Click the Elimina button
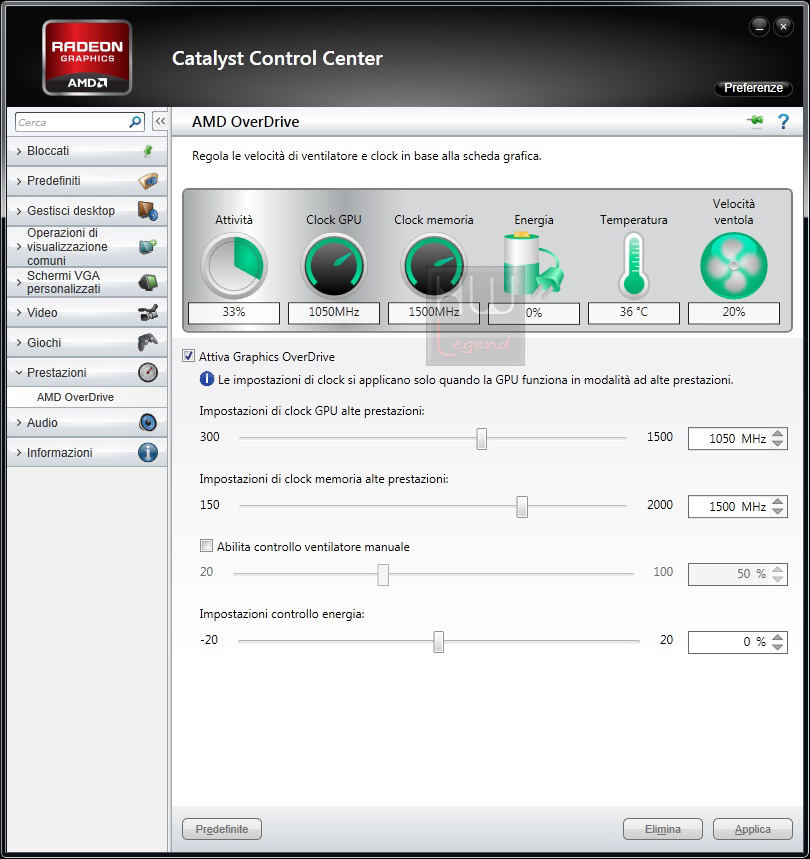 (663, 829)
